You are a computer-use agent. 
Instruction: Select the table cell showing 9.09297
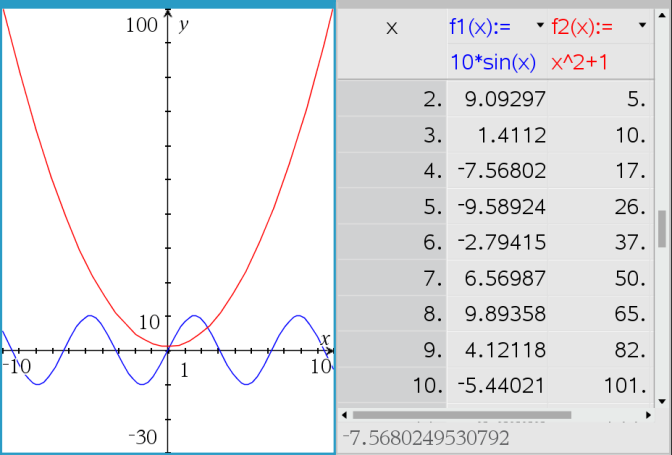pyautogui.click(x=497, y=100)
